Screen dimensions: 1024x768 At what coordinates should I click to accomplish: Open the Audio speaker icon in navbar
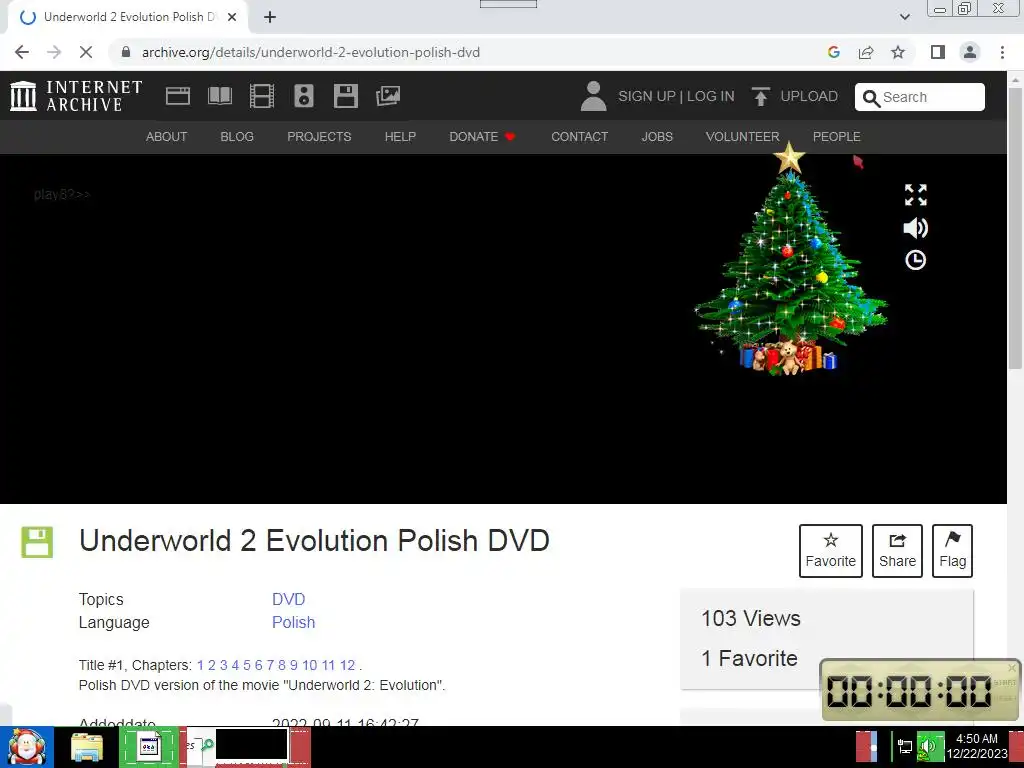point(304,96)
